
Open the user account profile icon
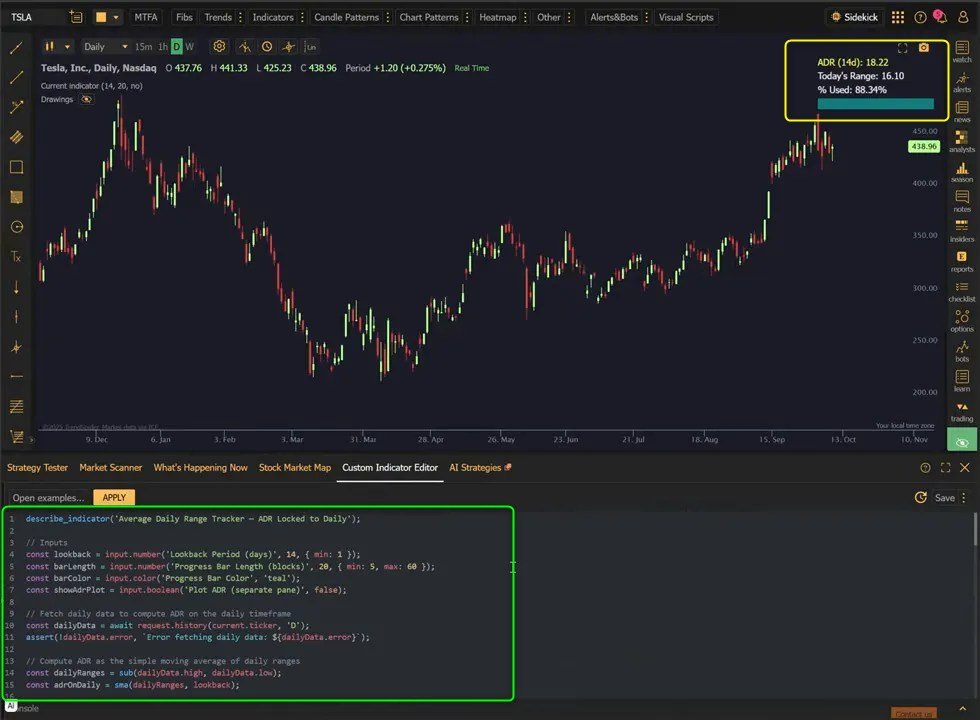[963, 18]
